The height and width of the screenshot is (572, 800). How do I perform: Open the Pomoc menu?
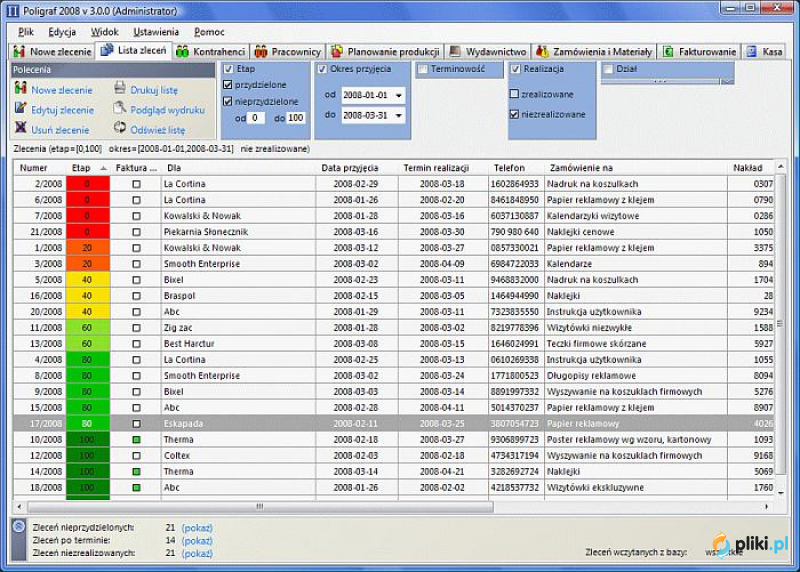coord(209,32)
